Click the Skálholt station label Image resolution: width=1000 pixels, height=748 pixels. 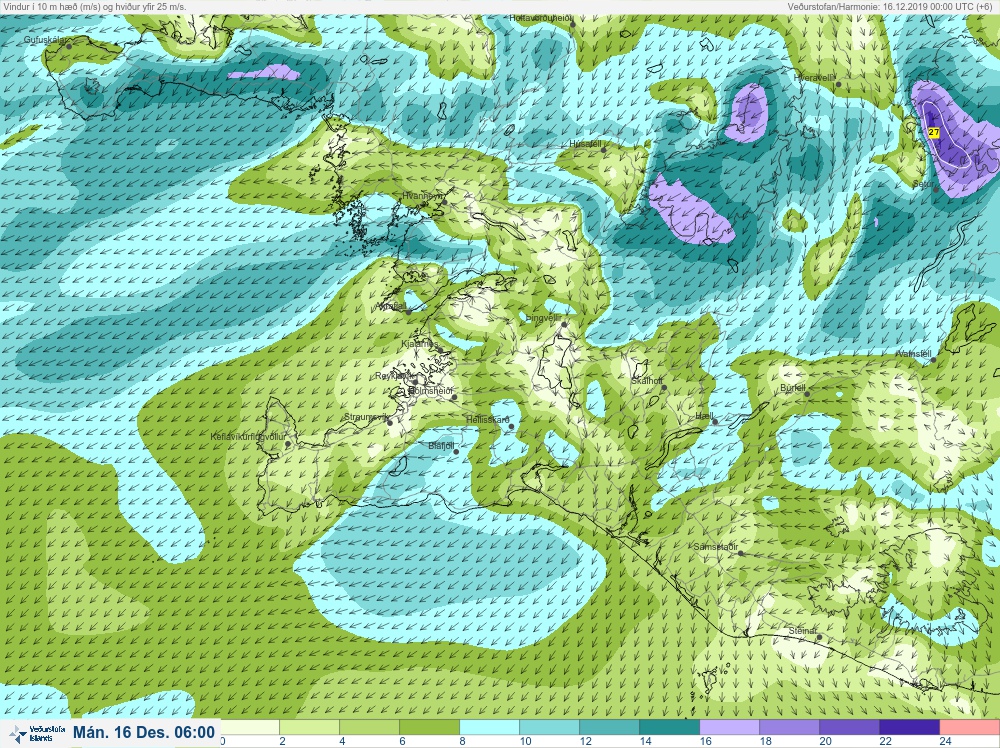coord(647,381)
